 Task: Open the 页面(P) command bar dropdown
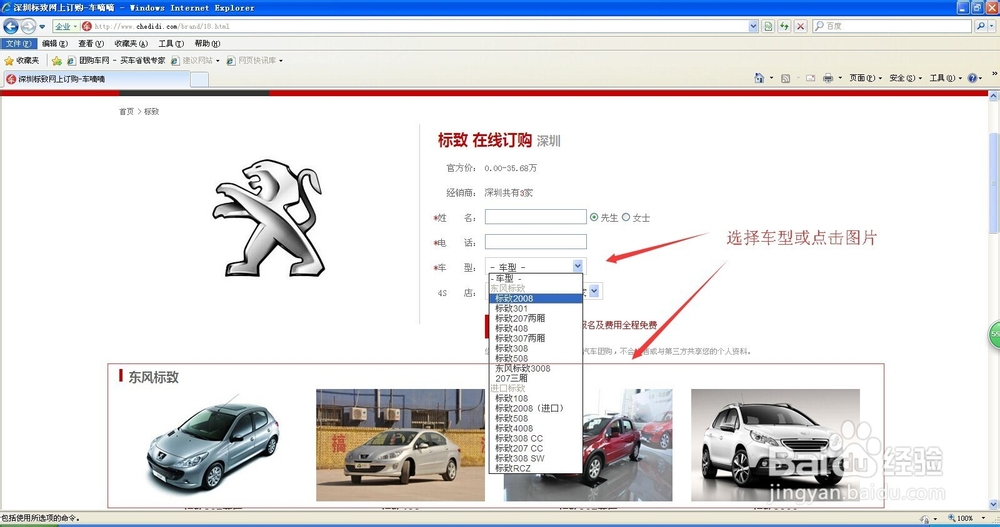(865, 78)
